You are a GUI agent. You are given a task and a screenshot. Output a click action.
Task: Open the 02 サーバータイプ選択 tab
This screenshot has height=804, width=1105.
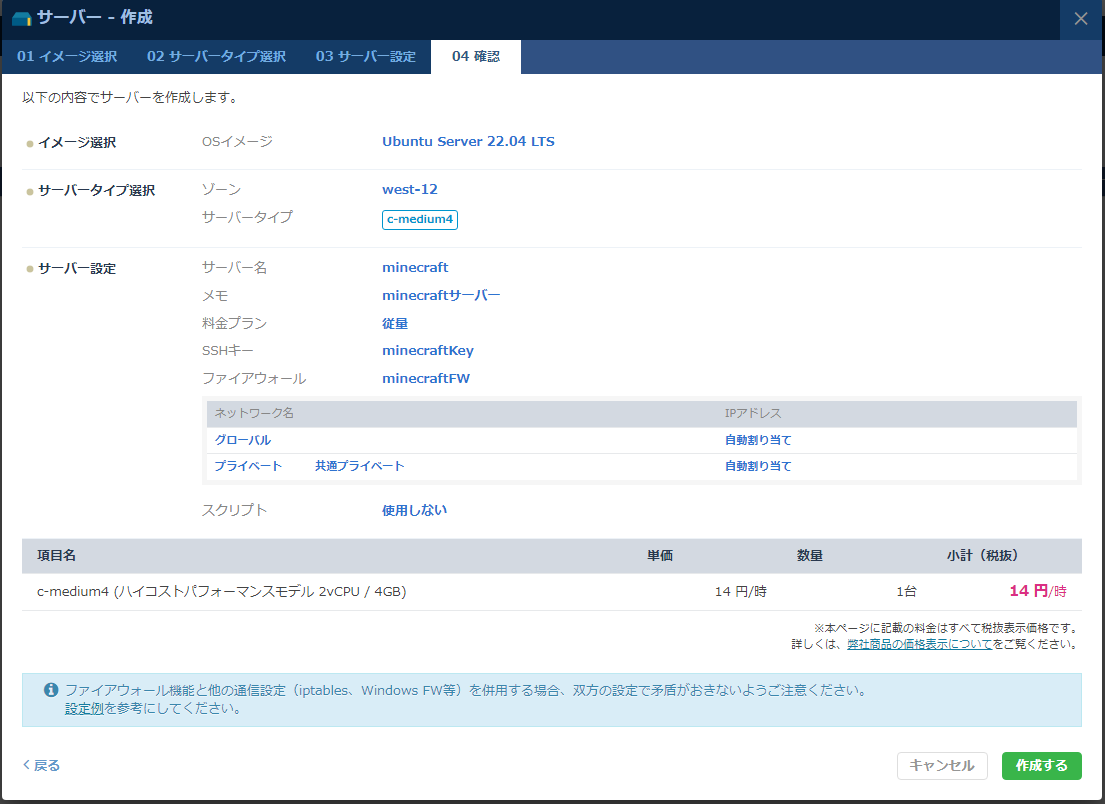pyautogui.click(x=216, y=56)
